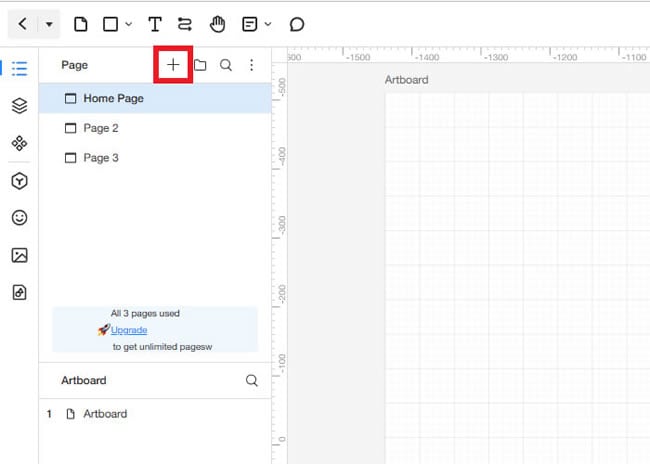
Task: Select the connector line tool
Action: (x=185, y=24)
